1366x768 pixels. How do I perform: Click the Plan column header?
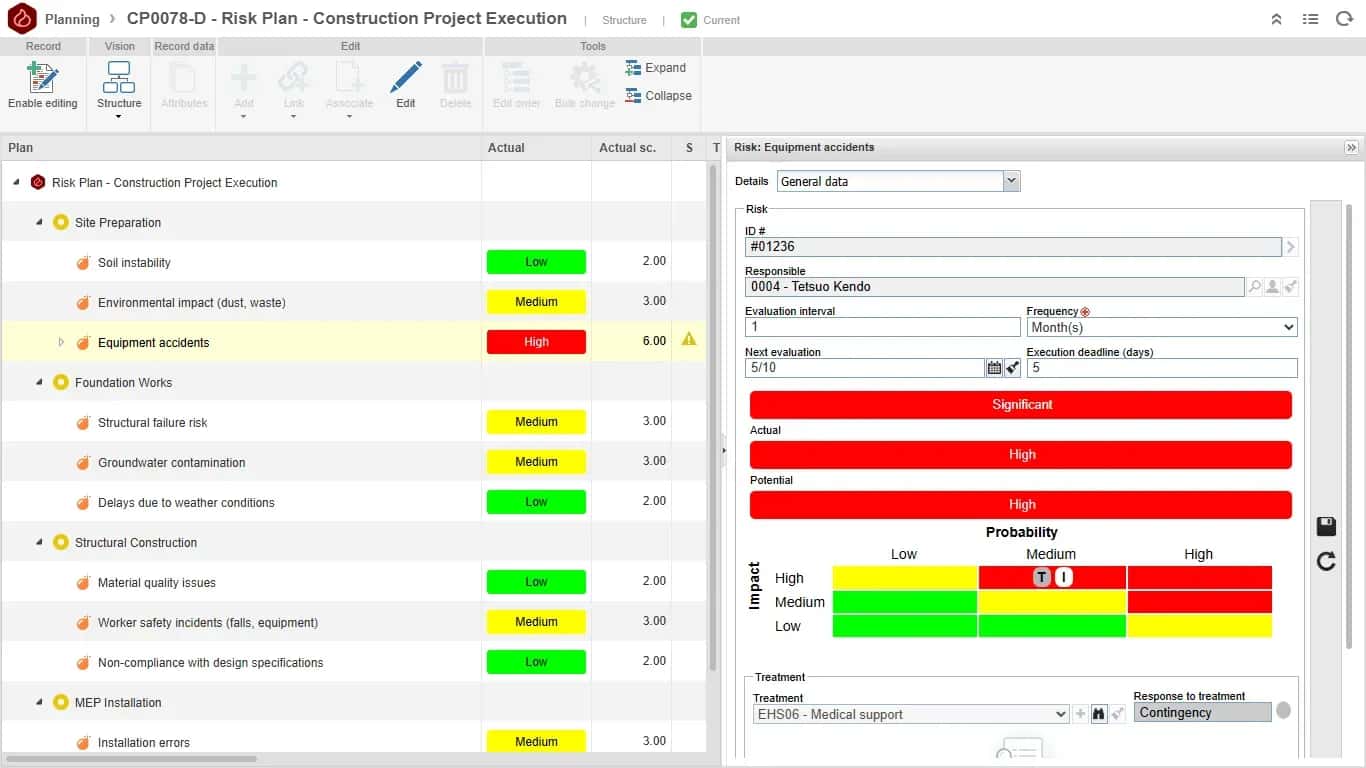[x=241, y=148]
